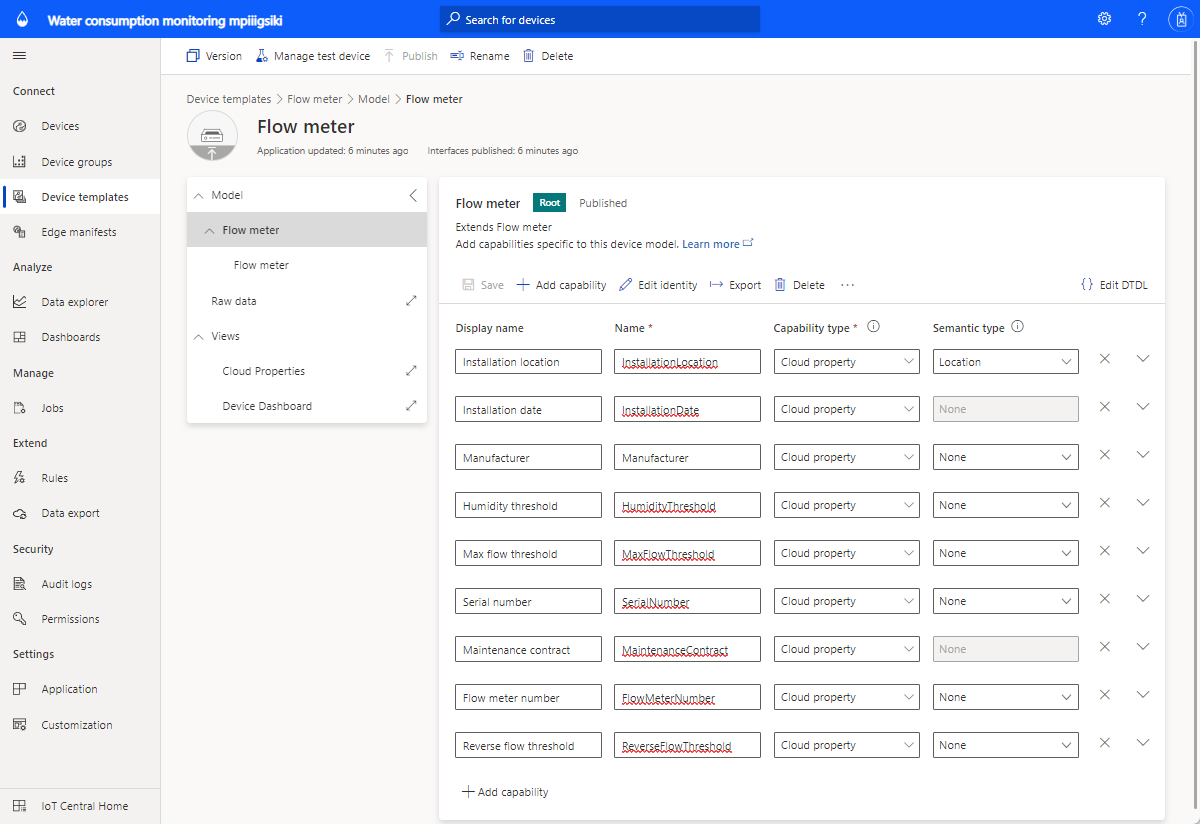Expand details for Installation location row
Screen dimensions: 1200x824
click(1144, 359)
